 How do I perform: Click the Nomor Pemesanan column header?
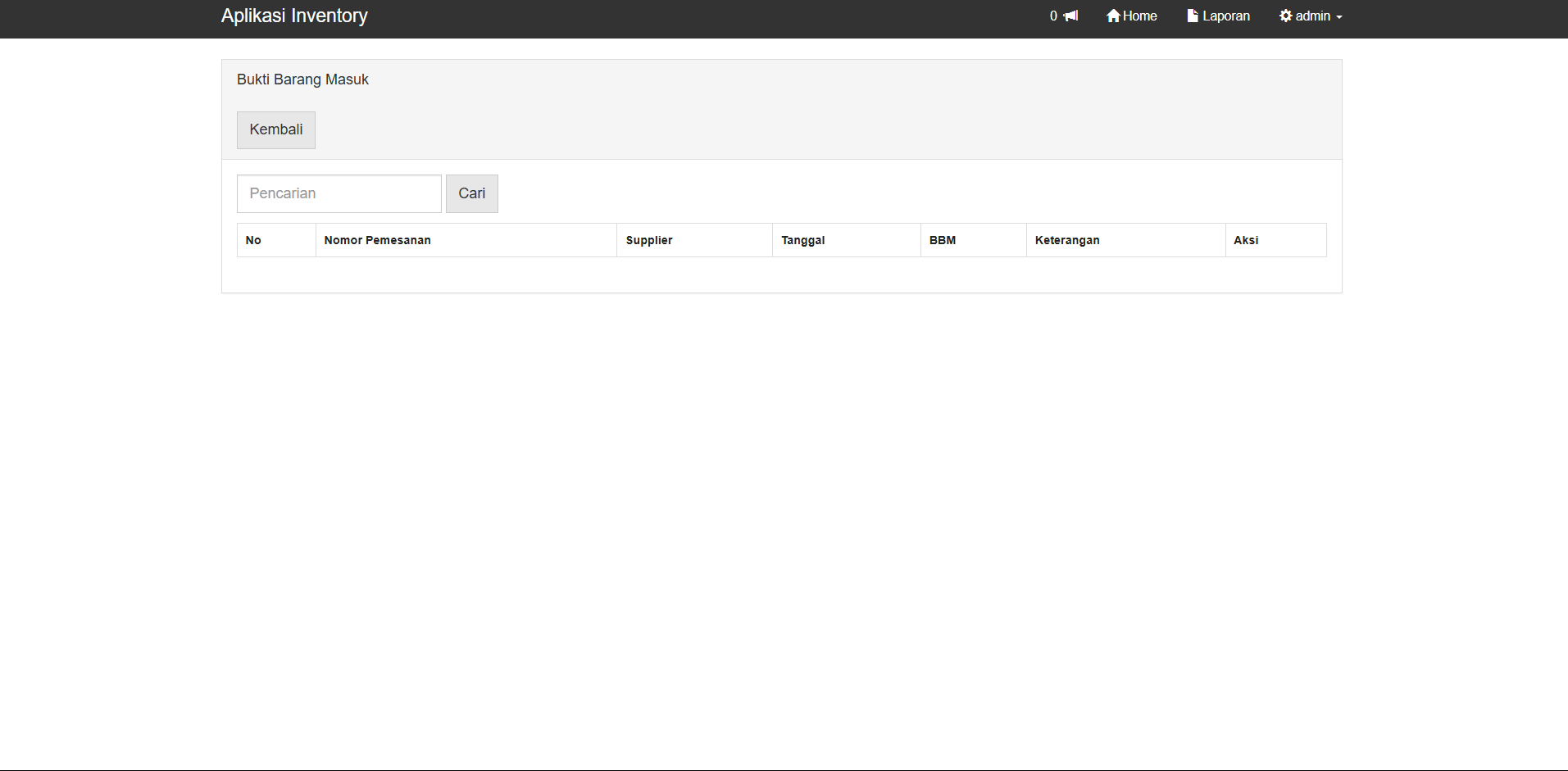tap(377, 240)
